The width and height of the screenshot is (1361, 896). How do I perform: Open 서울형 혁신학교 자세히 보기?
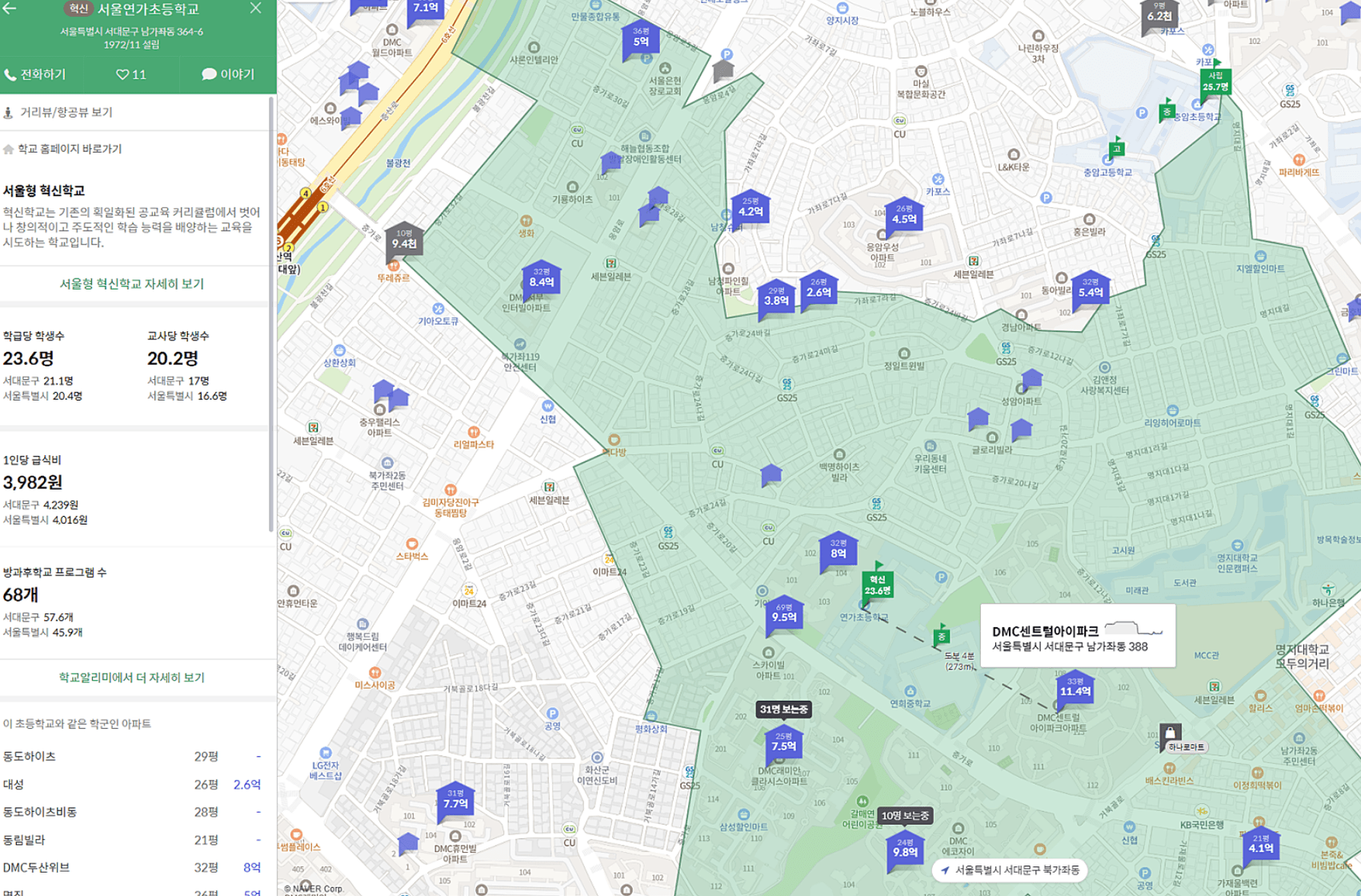point(132,284)
